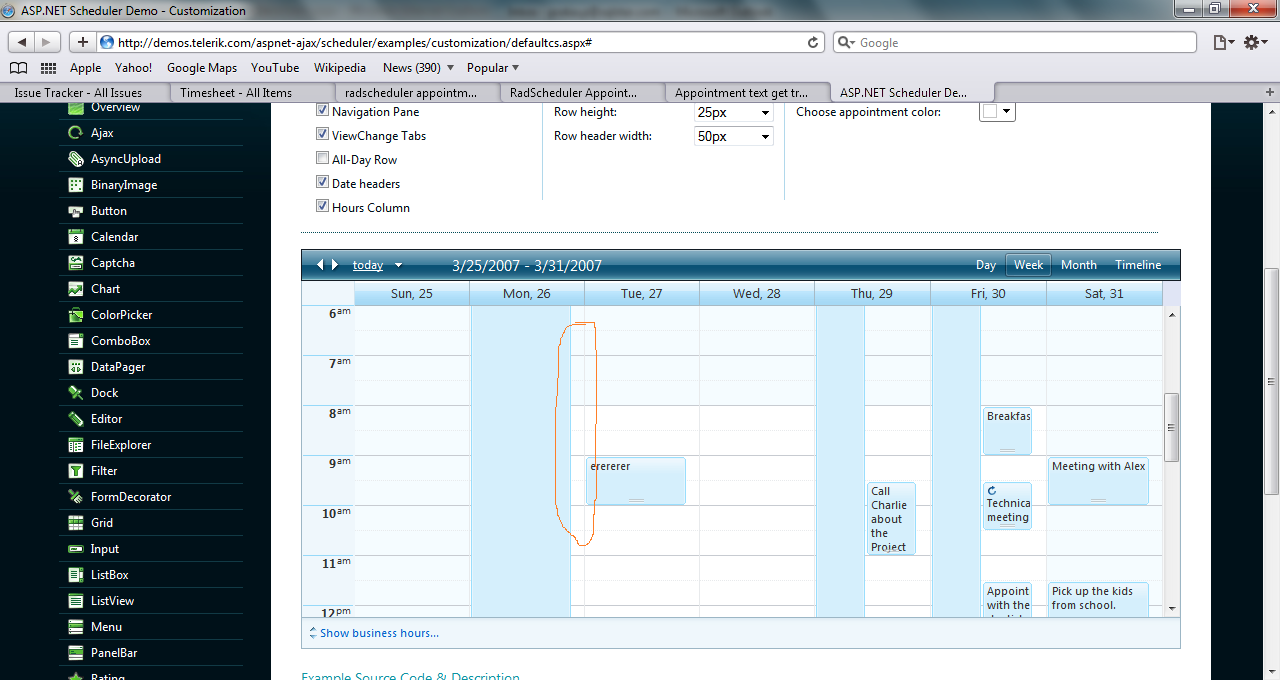Open the Google Maps bookmark
The height and width of the screenshot is (680, 1280).
click(202, 68)
